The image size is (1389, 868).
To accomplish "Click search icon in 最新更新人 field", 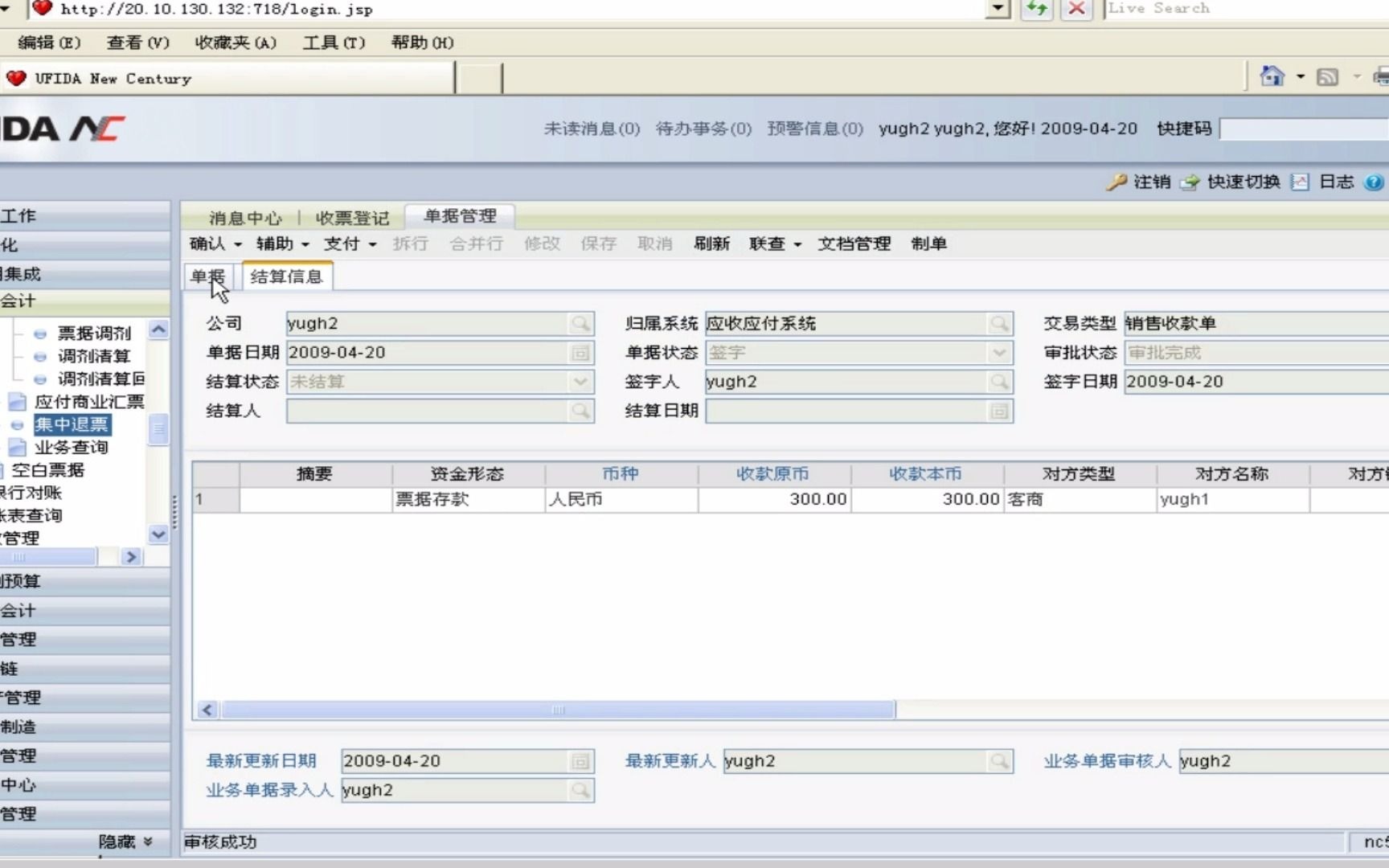I will (x=999, y=761).
